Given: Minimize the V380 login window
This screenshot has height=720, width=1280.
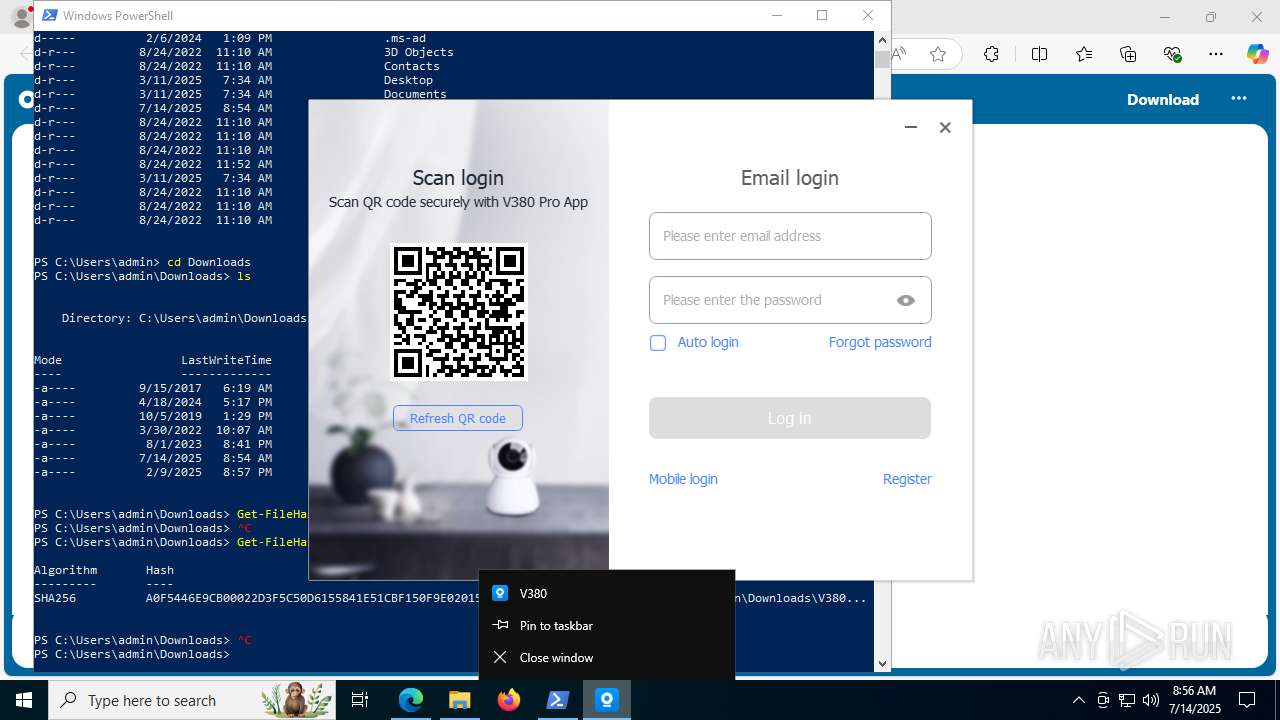Looking at the screenshot, I should click(x=911, y=127).
